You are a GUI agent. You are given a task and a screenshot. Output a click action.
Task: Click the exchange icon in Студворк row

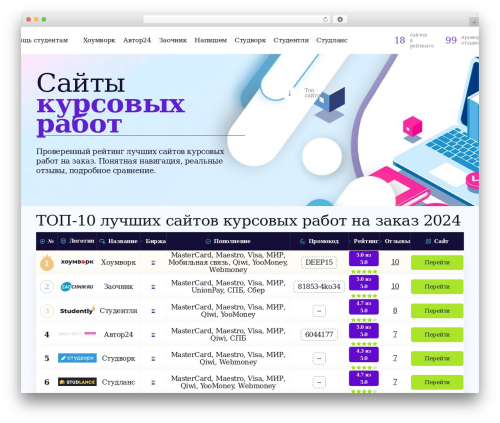[153, 359]
